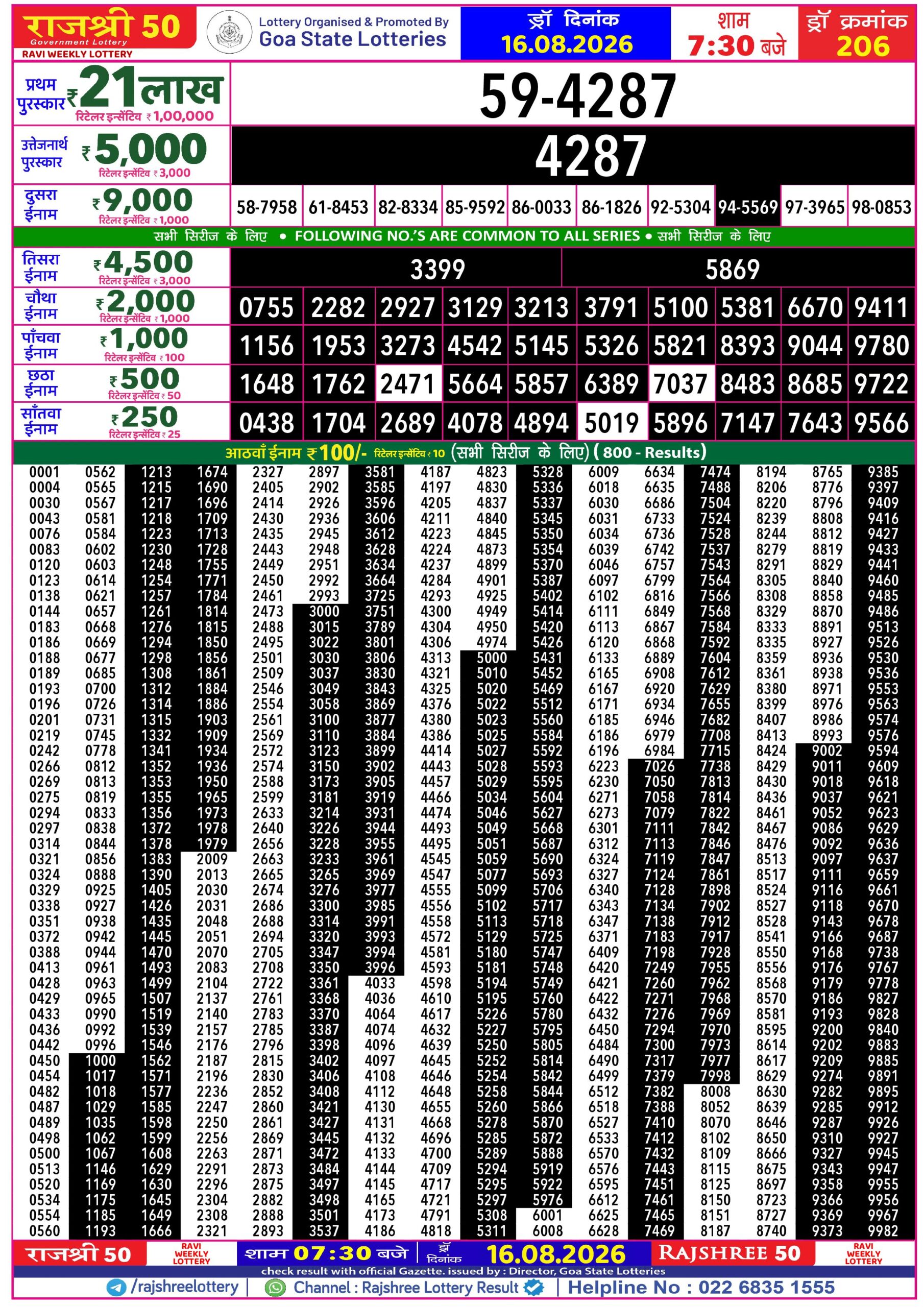Select second prize number 61-8453
Viewport: 924px width, 1307px height.
pyautogui.click(x=338, y=207)
